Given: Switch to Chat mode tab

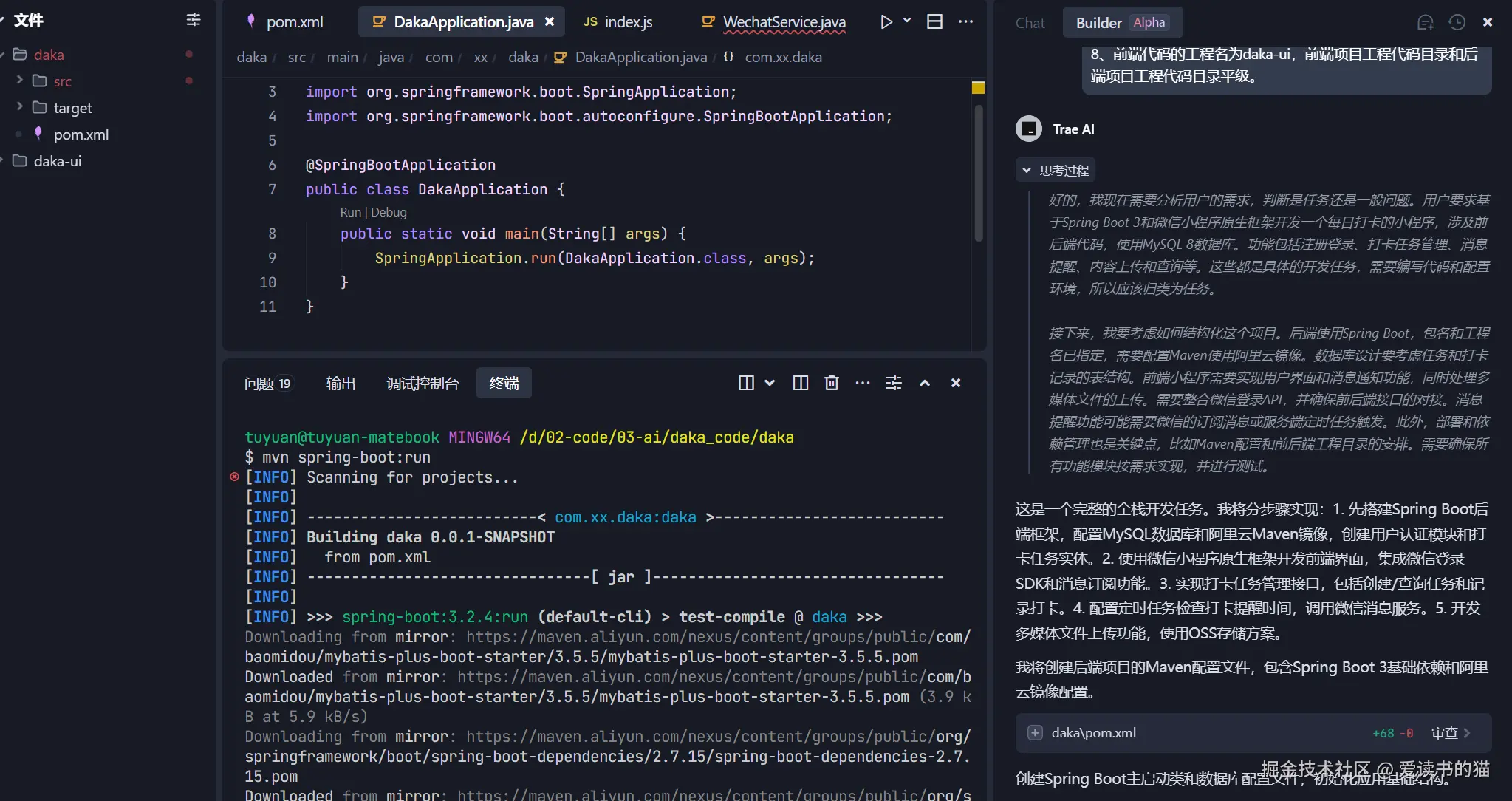Looking at the screenshot, I should [1030, 23].
